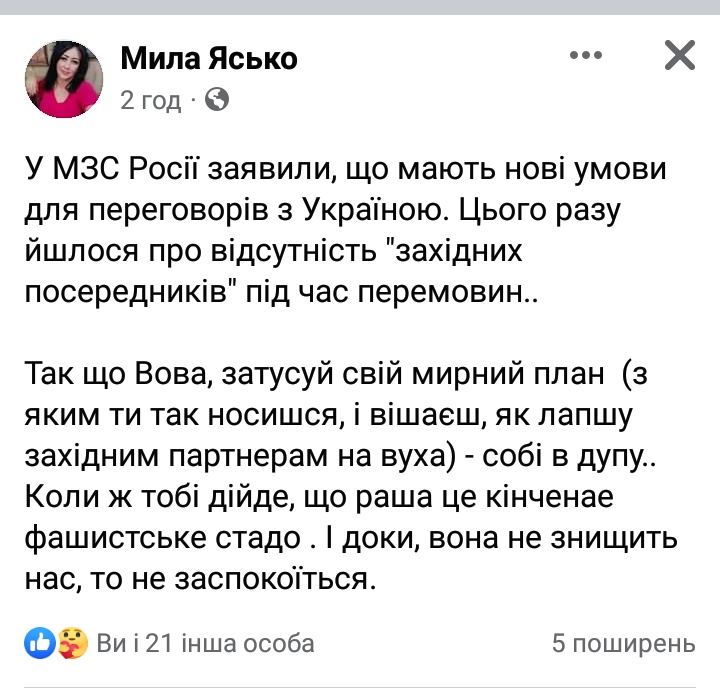Hide the post with the X icon
This screenshot has height=692, width=720.
coord(680,55)
